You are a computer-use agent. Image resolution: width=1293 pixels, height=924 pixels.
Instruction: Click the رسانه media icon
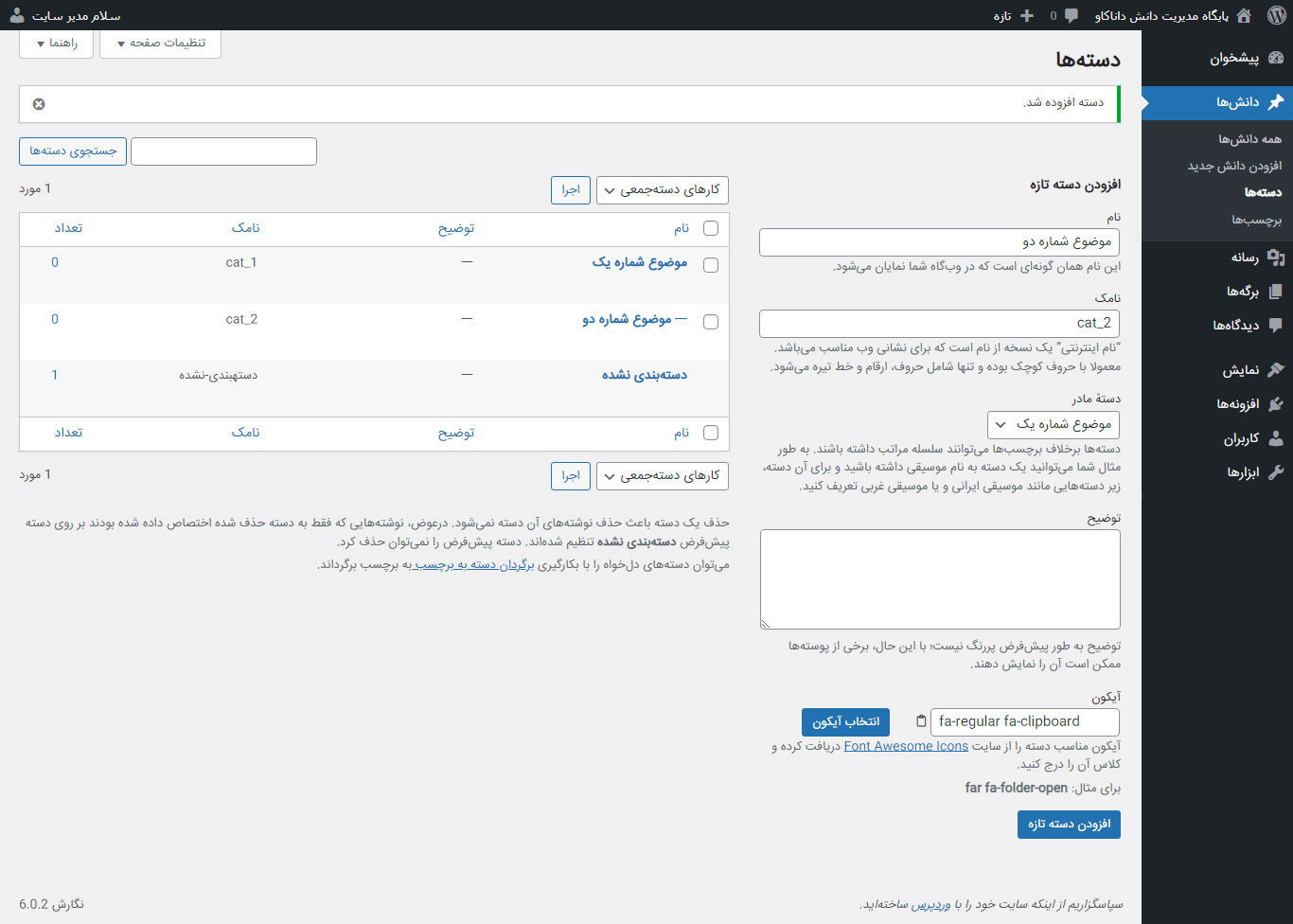pos(1275,257)
